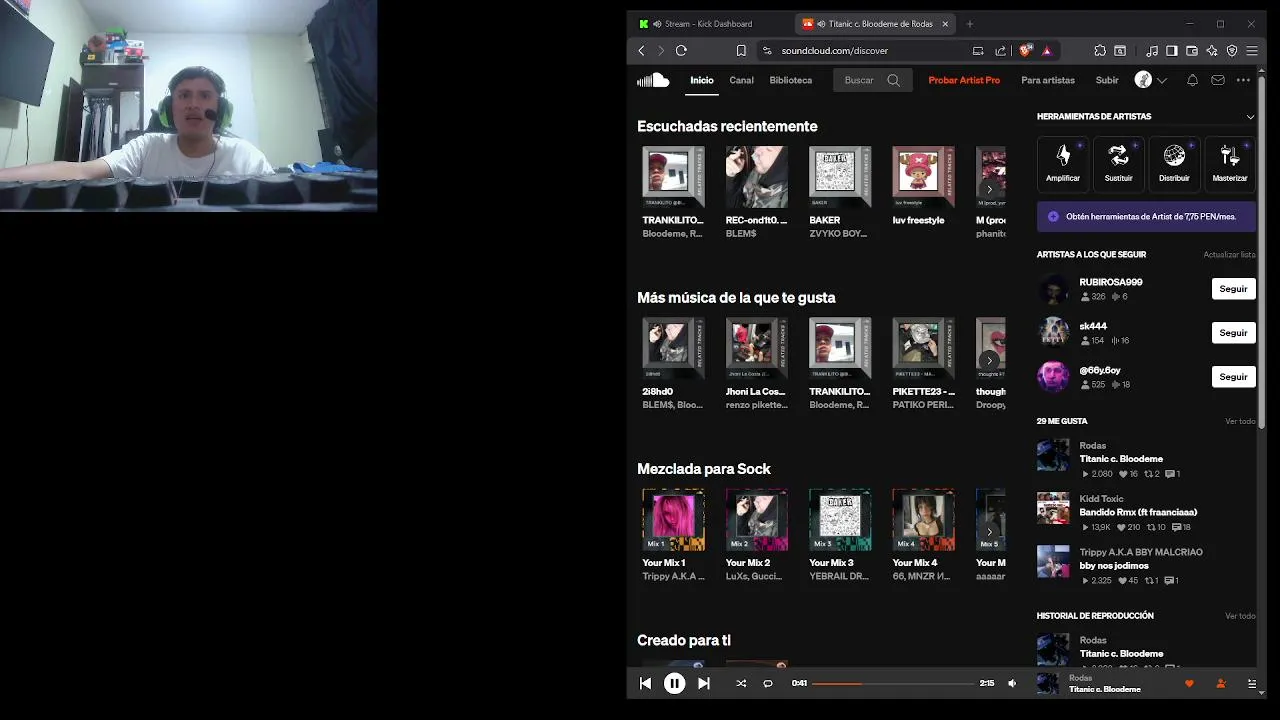Seek within the track progress bar
This screenshot has width=1280, height=720.
pyautogui.click(x=893, y=683)
